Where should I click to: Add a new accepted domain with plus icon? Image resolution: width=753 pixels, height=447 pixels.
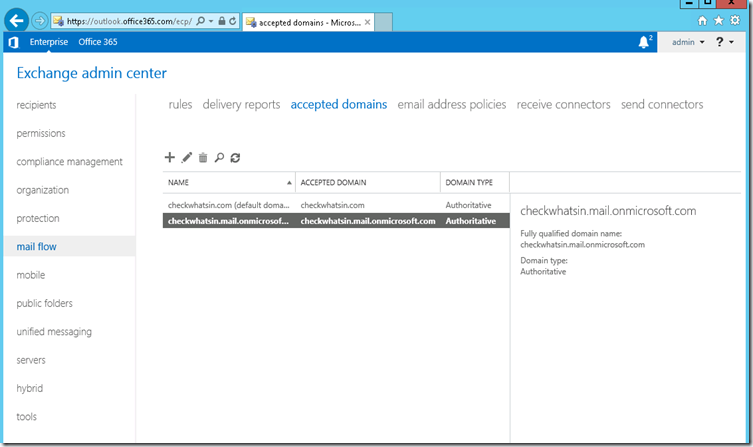(x=170, y=157)
